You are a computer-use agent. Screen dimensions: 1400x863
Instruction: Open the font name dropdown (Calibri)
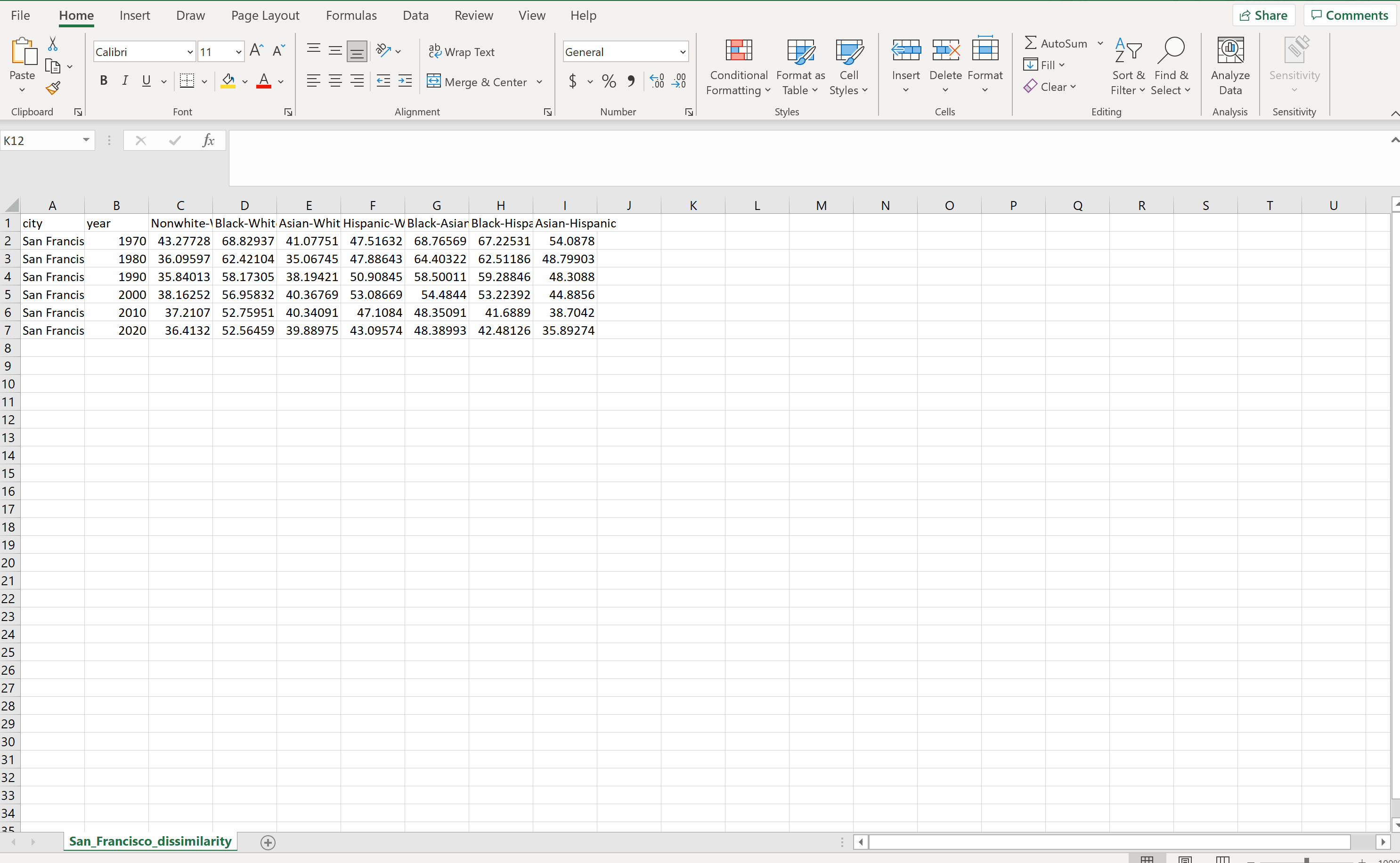coord(189,52)
